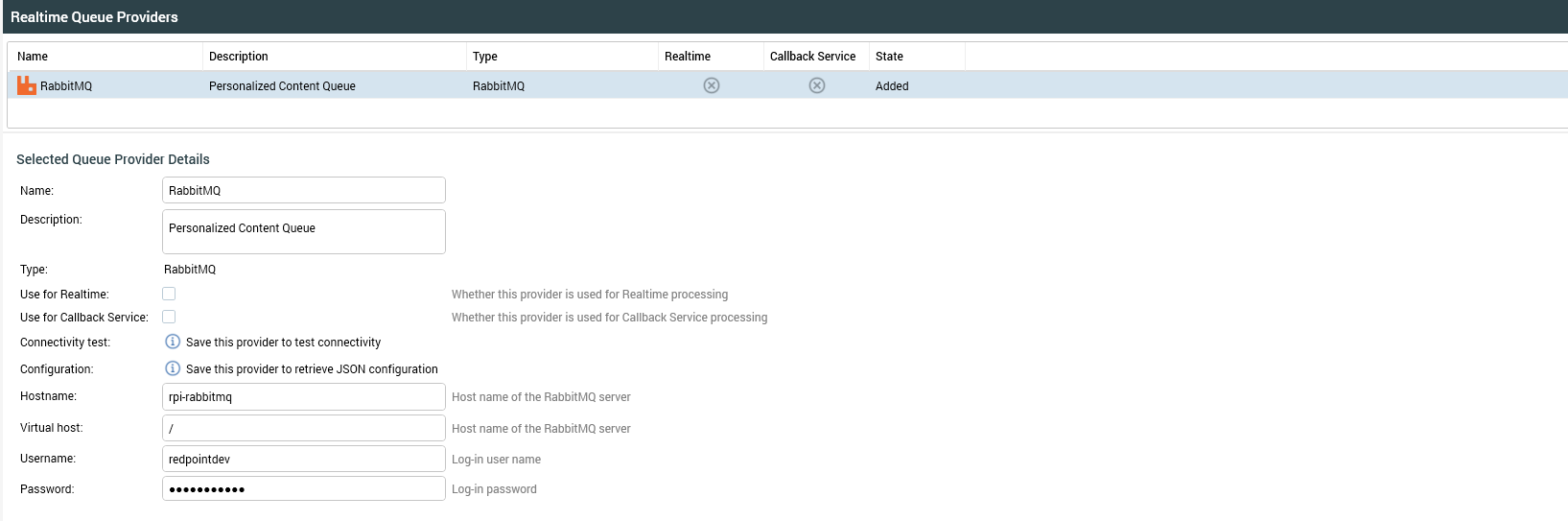Click the Hostname field with rpi-rabbitmq
This screenshot has width=1568, height=521.
pyautogui.click(x=303, y=396)
